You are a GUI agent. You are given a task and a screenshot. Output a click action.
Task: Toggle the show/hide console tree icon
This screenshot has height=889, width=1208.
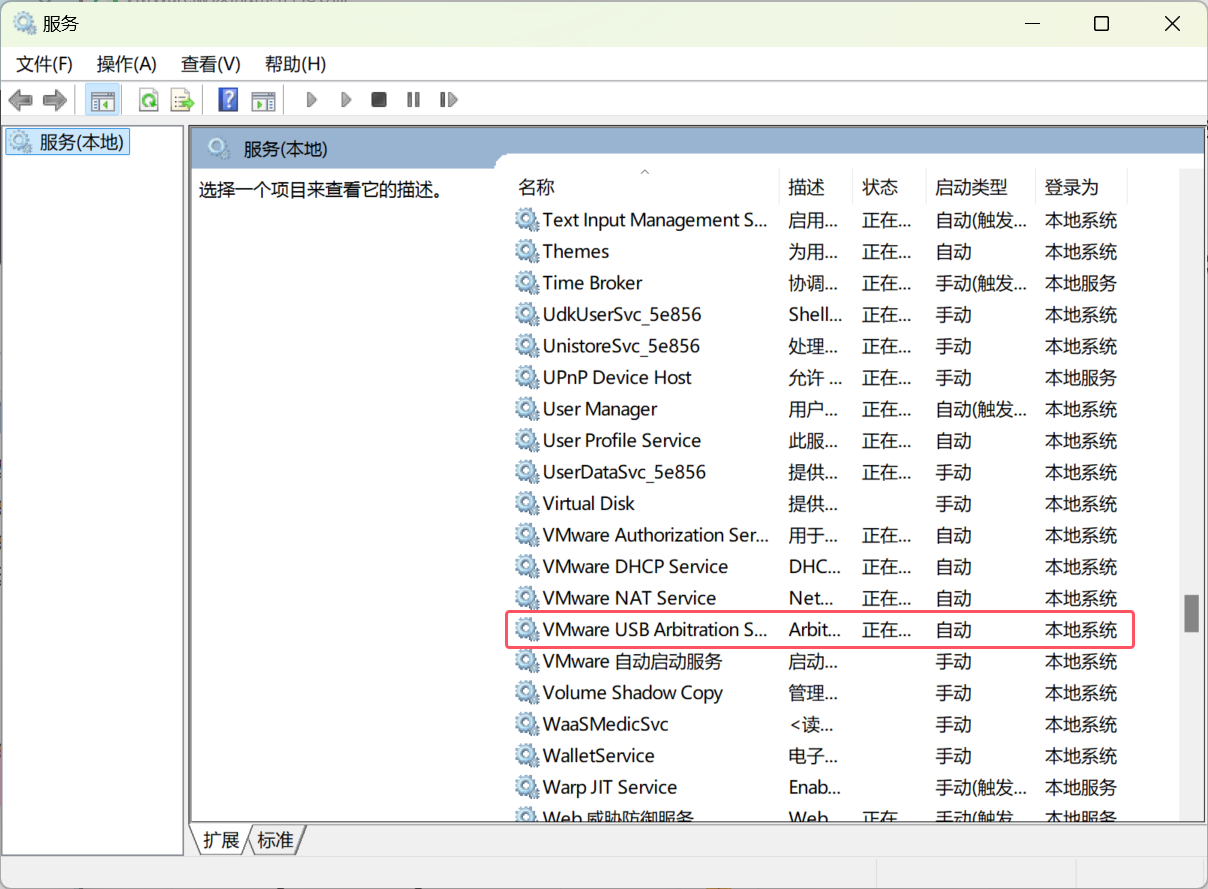tap(102, 100)
